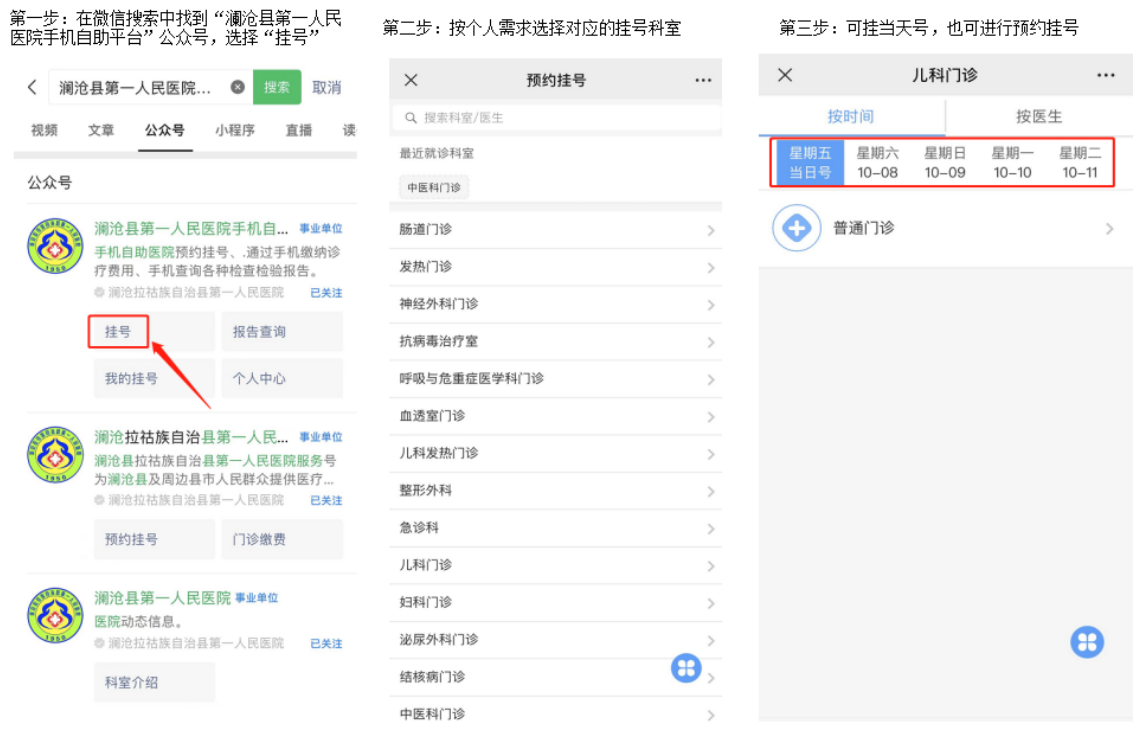Open the 中医科门诊 row at the list bottom
The image size is (1141, 738).
(x=556, y=715)
